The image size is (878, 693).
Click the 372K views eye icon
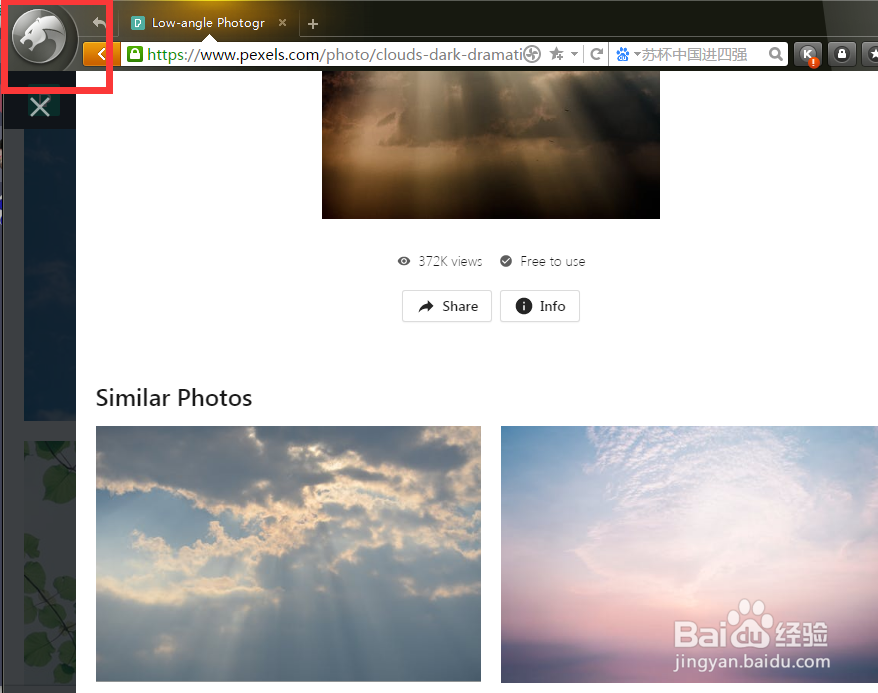pos(404,261)
